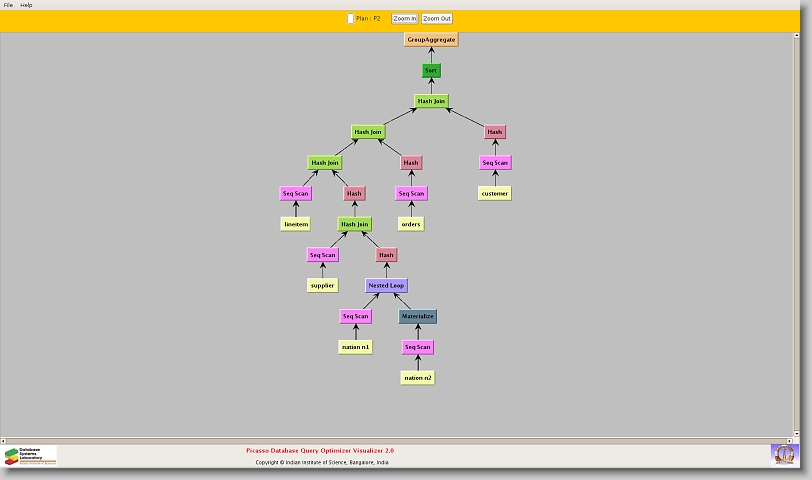The height and width of the screenshot is (480, 812).
Task: Select the Materialize node
Action: pyautogui.click(x=418, y=316)
